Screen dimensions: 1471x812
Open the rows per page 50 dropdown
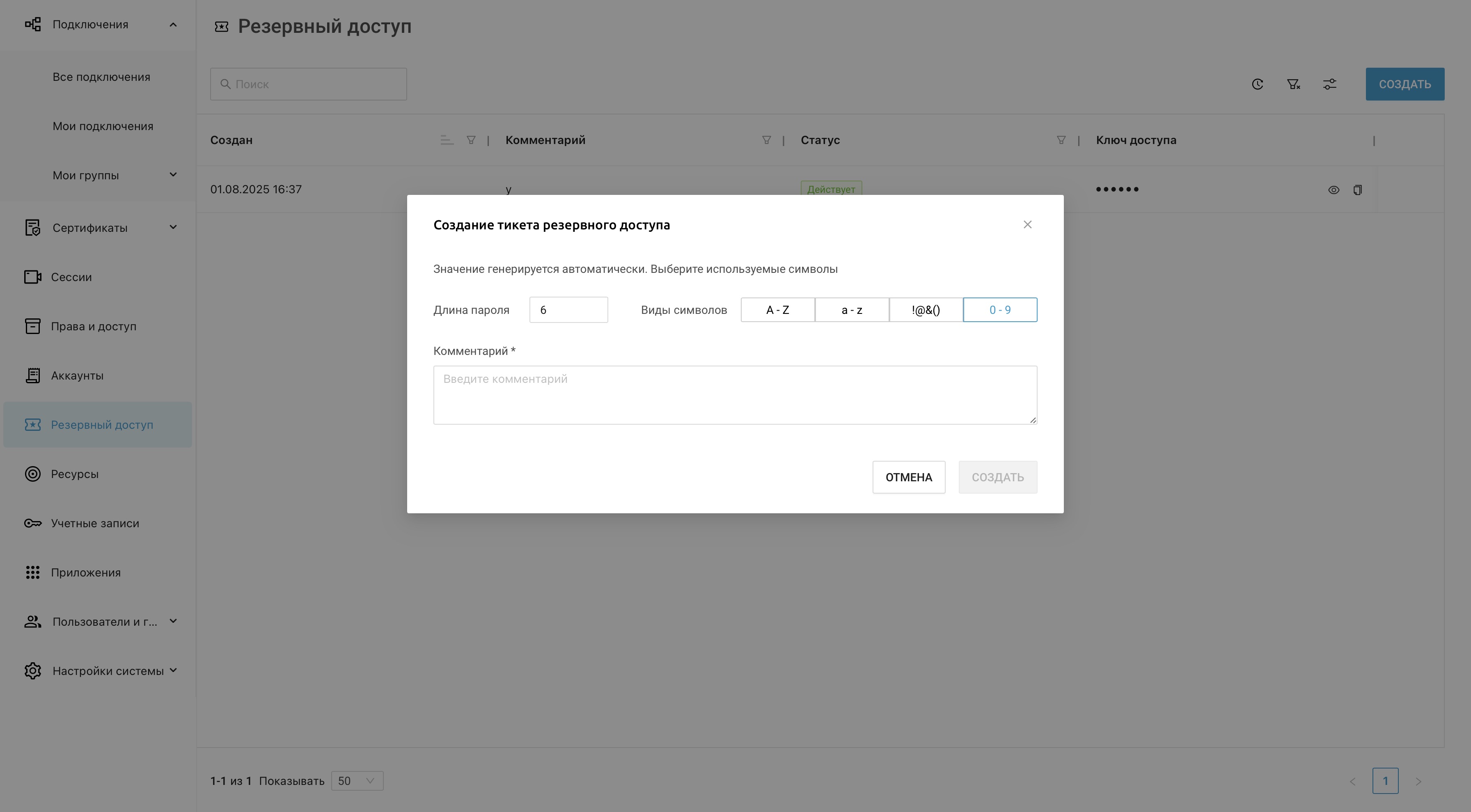357,780
